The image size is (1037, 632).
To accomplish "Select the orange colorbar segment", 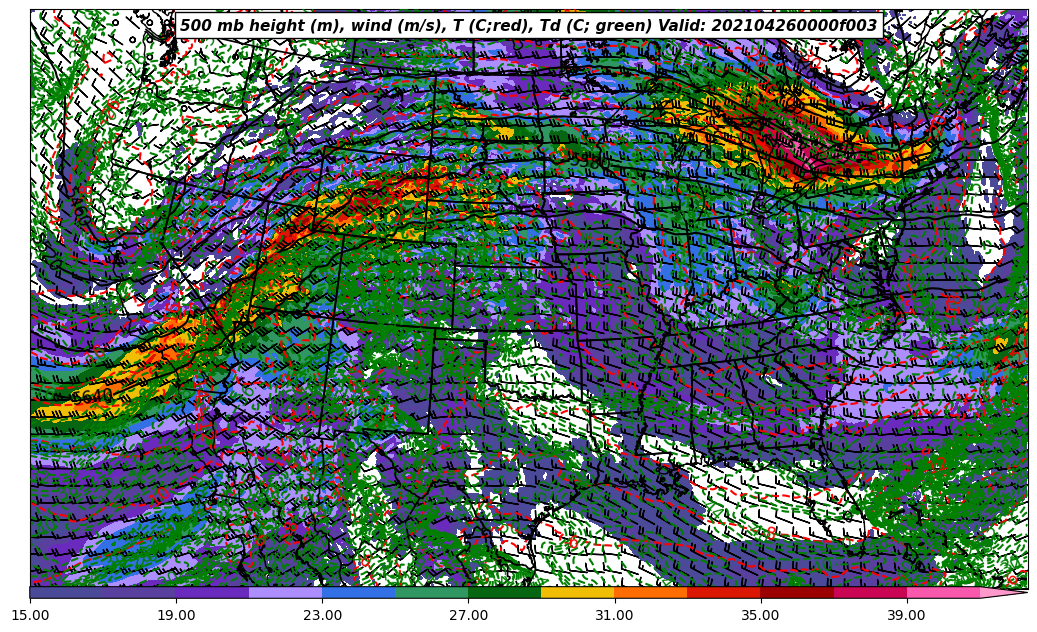I will coord(650,593).
